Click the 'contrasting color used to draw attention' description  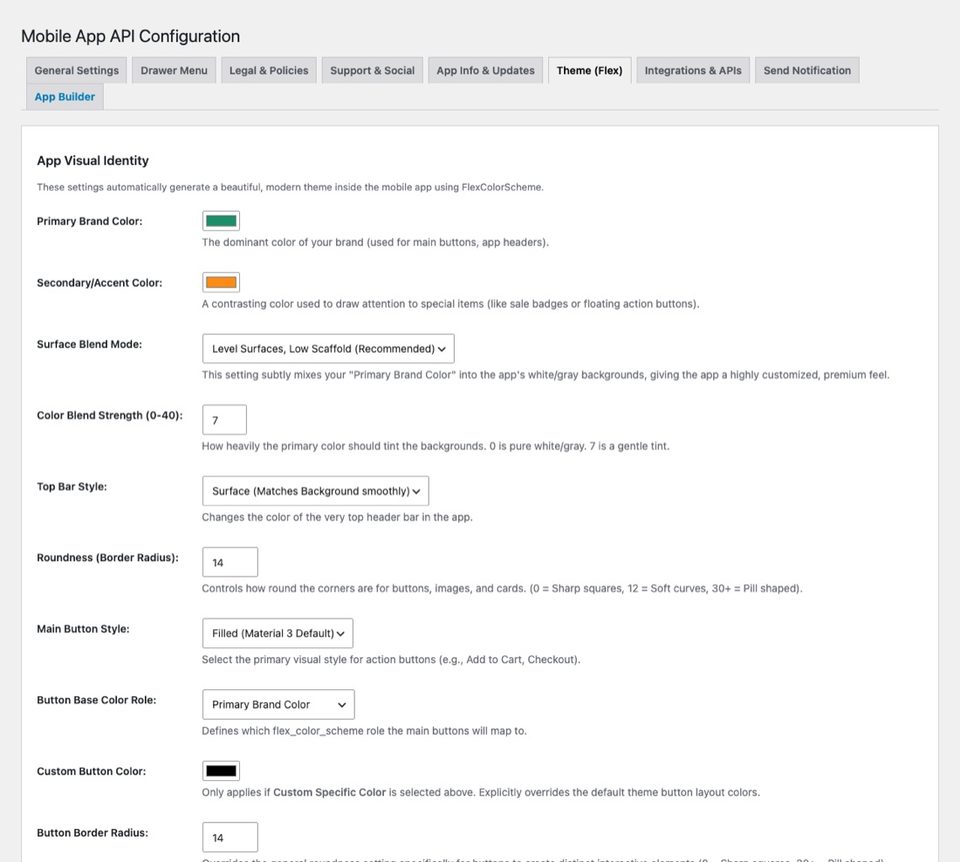451,304
